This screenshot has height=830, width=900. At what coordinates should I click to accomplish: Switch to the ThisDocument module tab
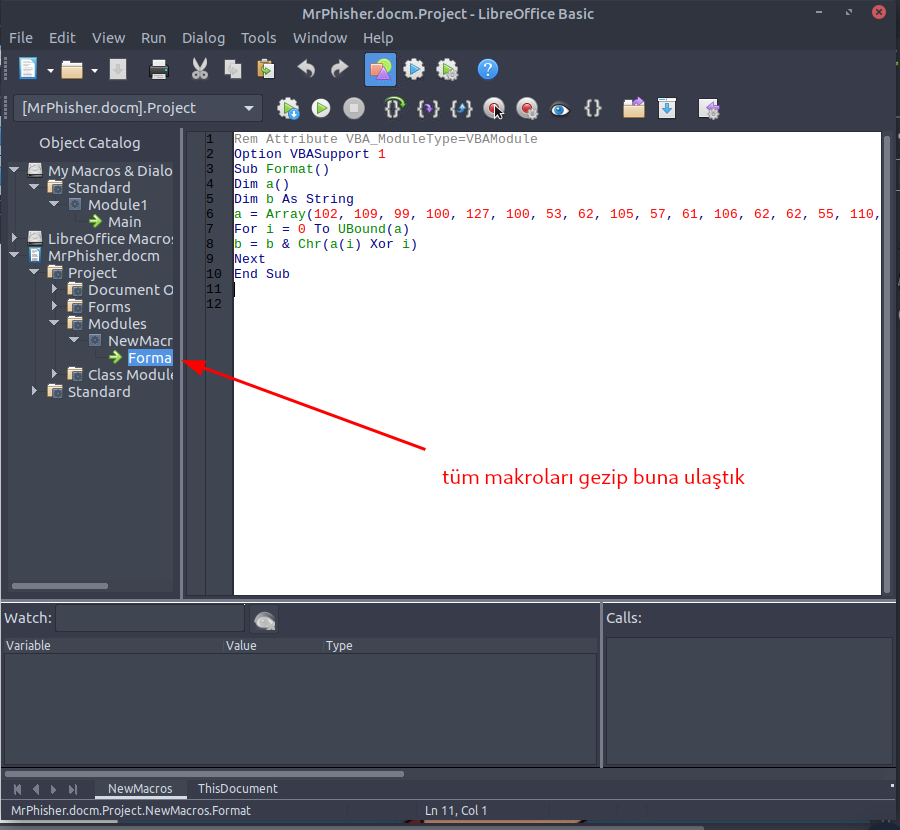[x=237, y=788]
